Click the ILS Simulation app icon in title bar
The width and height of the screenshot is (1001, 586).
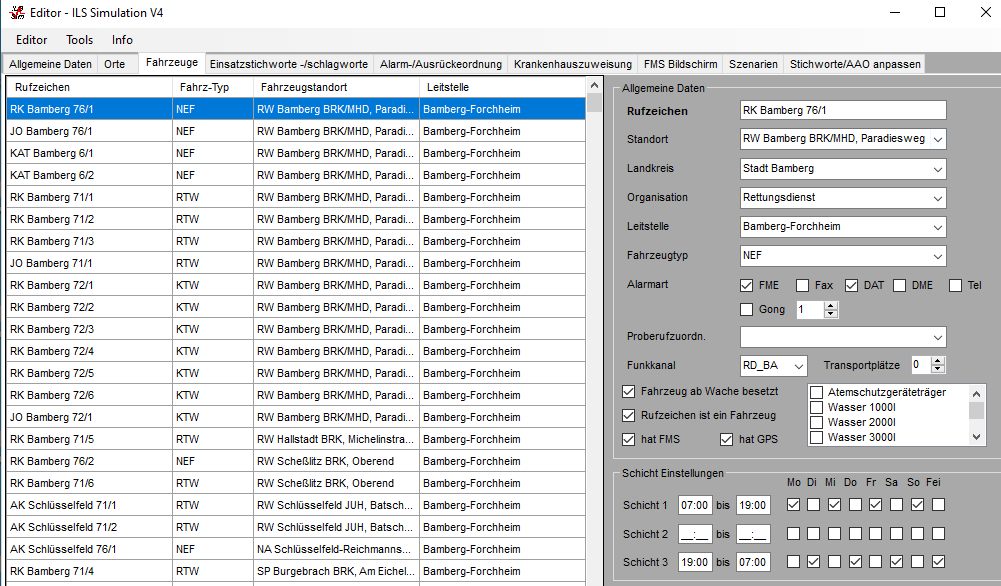click(x=15, y=13)
